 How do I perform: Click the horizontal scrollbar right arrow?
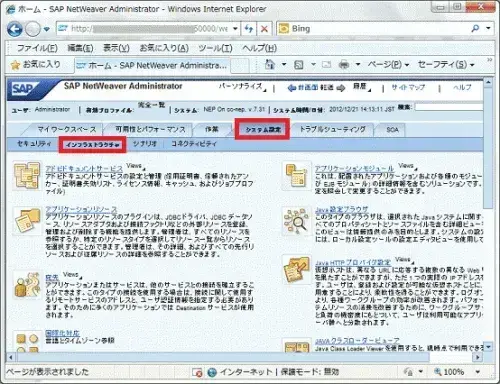click(x=478, y=357)
